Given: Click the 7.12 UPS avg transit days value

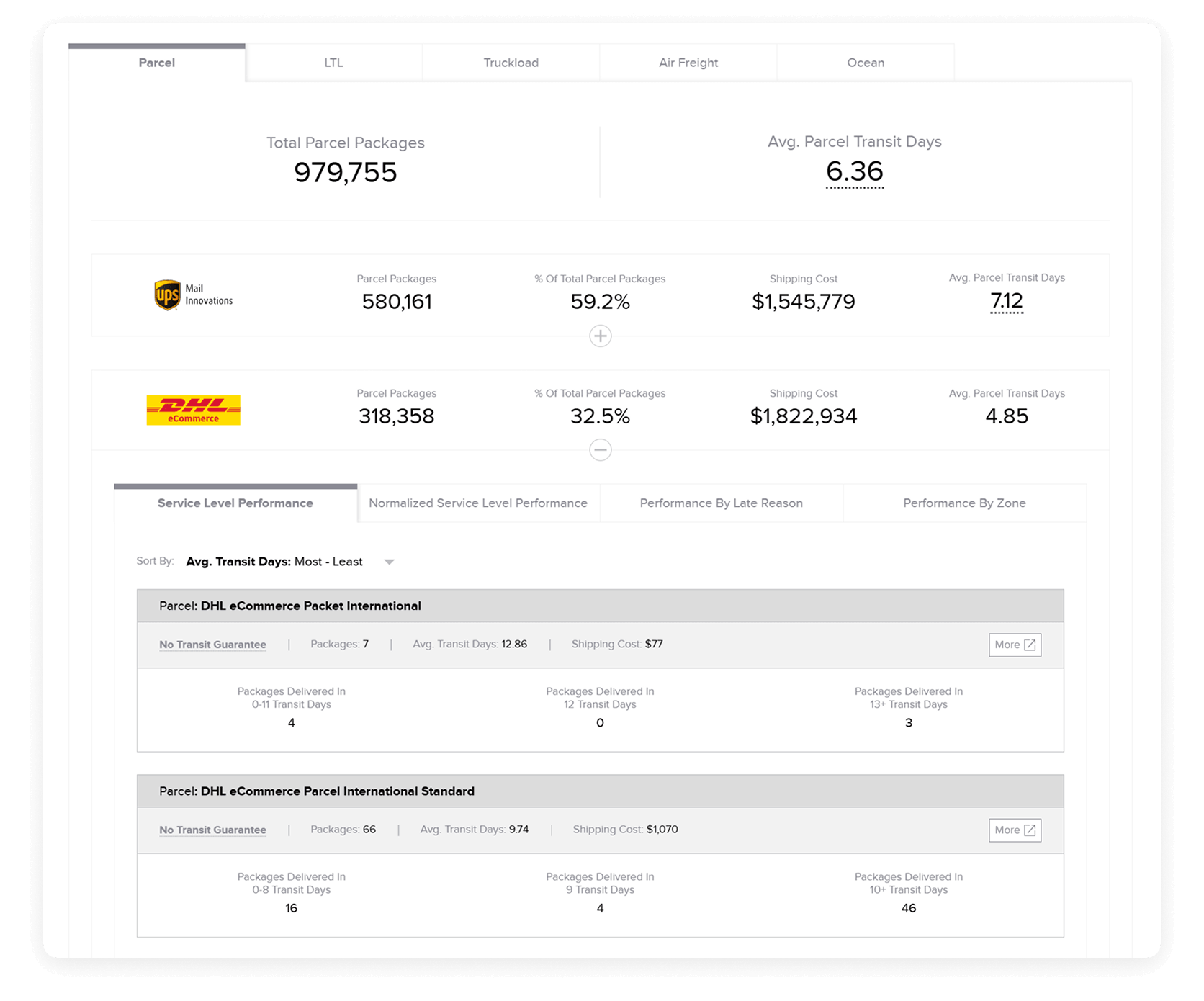Looking at the screenshot, I should coord(1007,300).
